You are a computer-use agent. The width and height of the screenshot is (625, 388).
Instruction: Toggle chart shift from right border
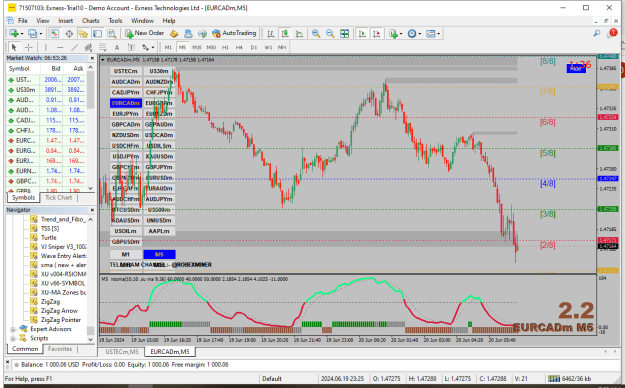tap(376, 33)
